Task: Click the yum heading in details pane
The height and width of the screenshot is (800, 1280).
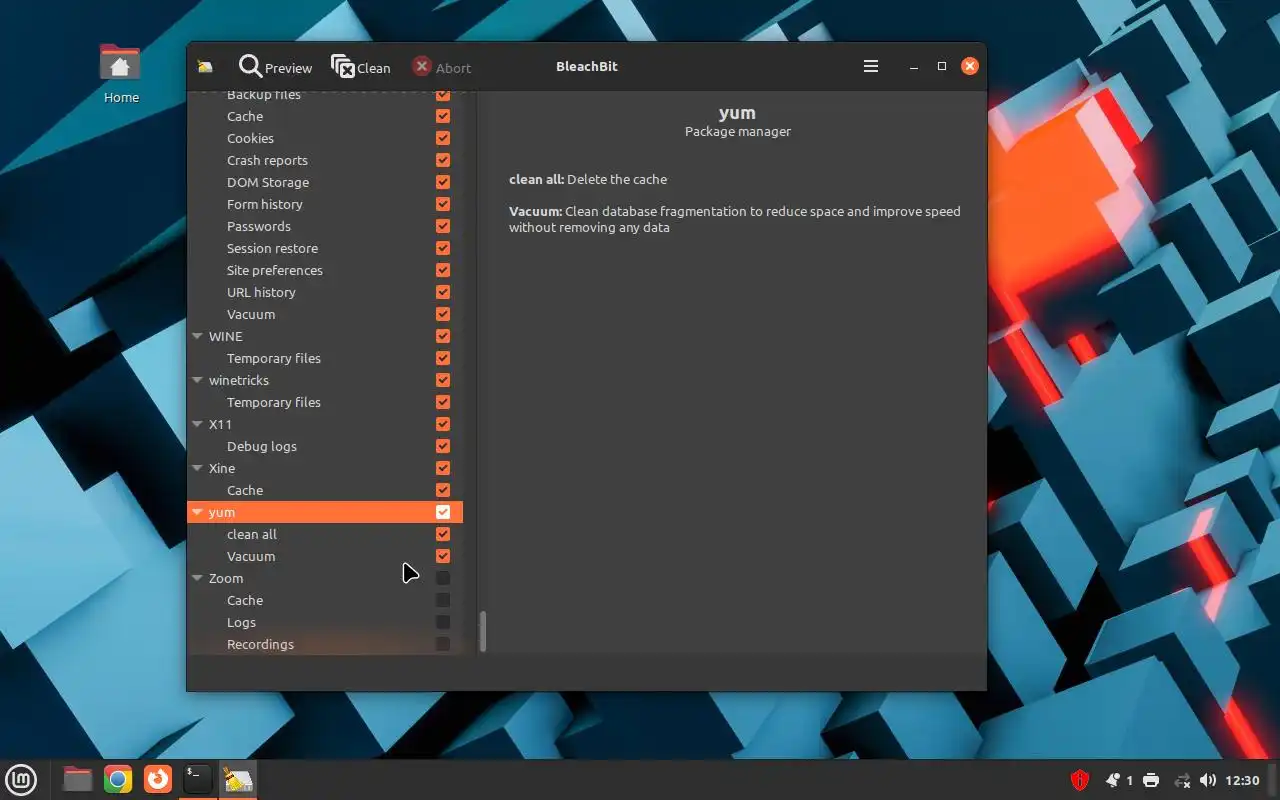Action: 737,113
